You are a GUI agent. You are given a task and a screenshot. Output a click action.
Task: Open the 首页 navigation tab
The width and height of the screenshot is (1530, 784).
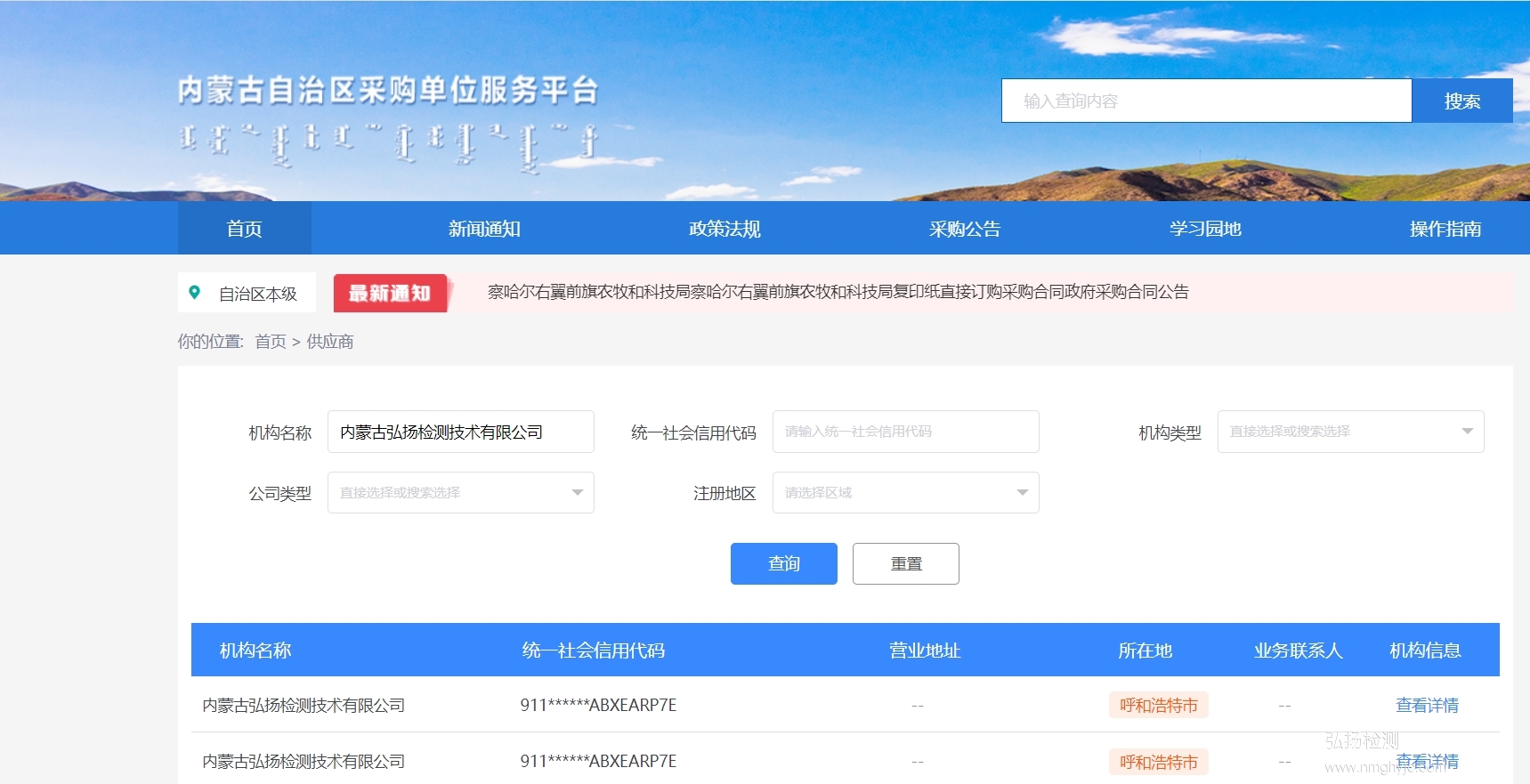[244, 229]
